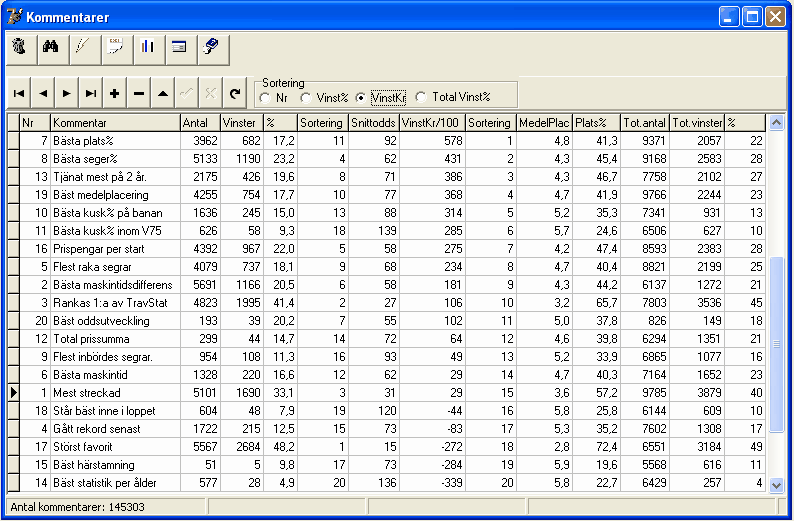Viewport: 794px width, 521px height.
Task: Select the 'Bästa seger%' comment cell
Action: click(x=115, y=159)
